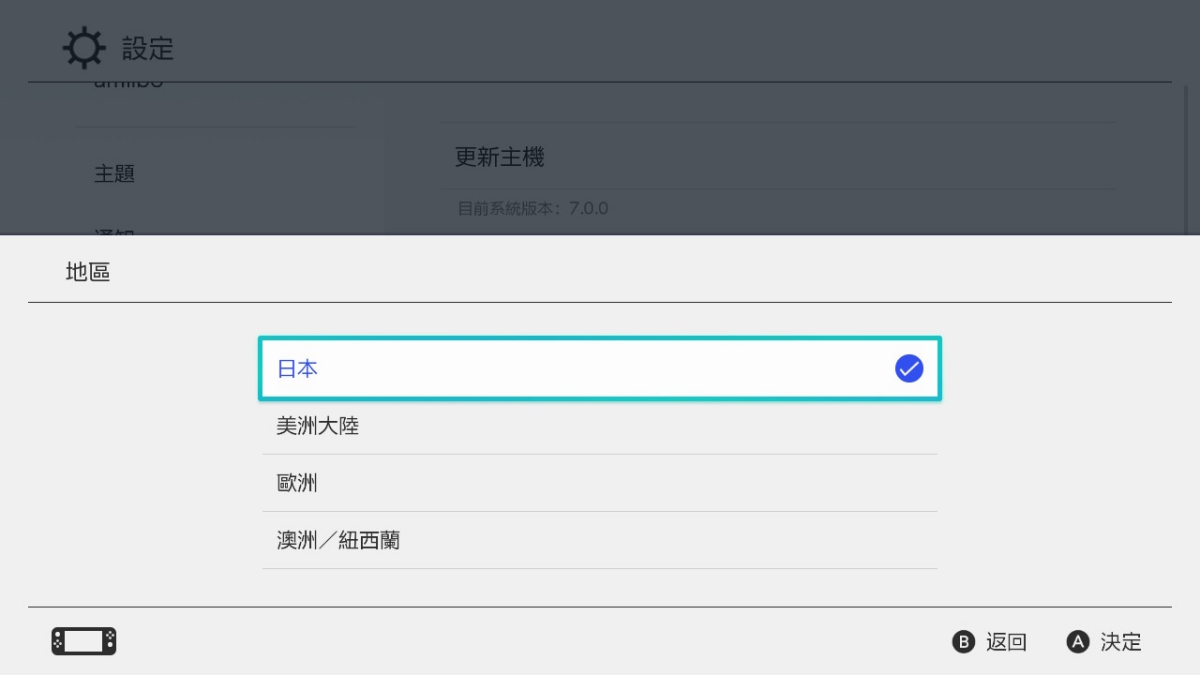Click the 返回 back label
The width and height of the screenshot is (1200, 675).
coord(1006,642)
